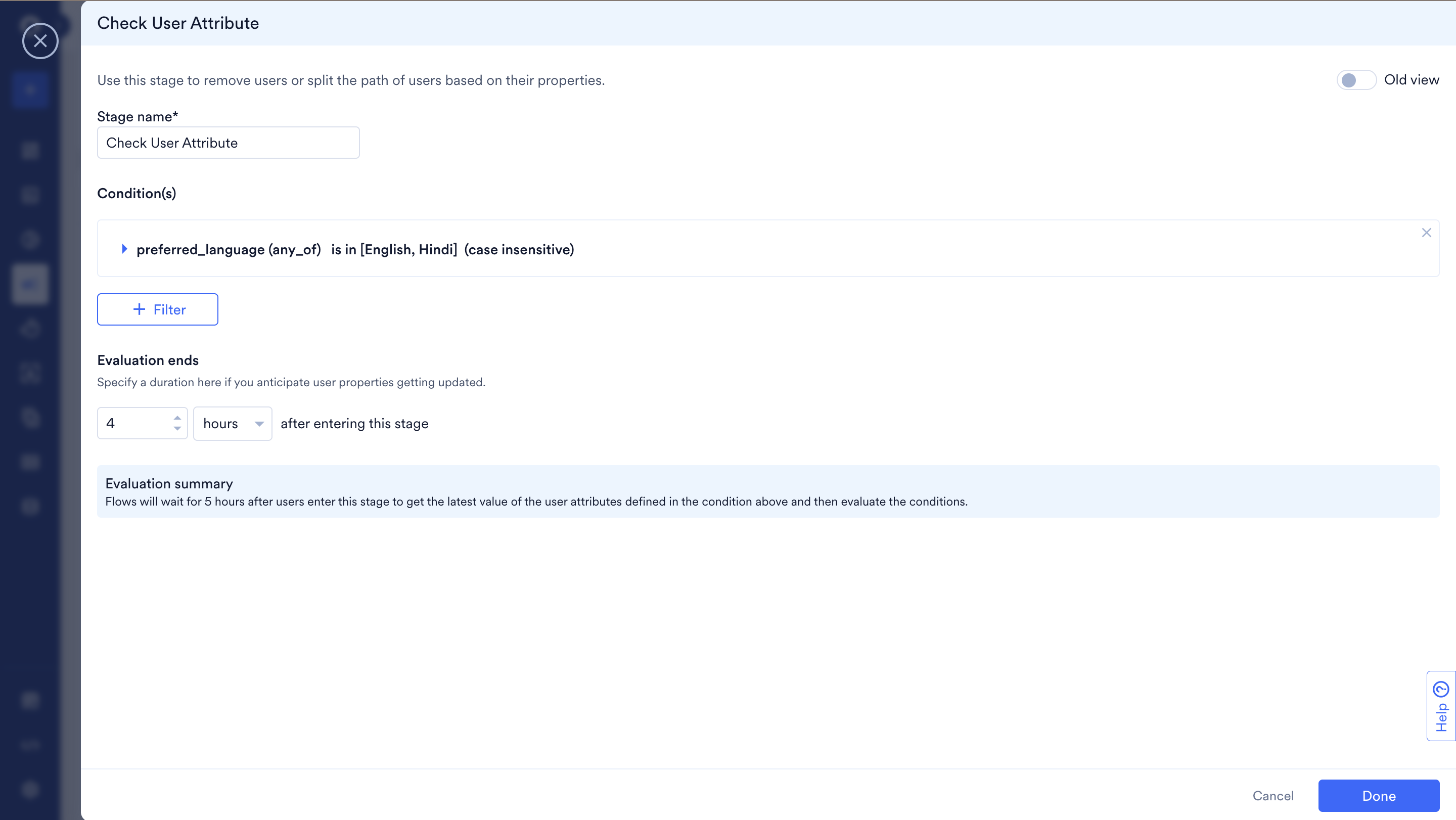Select the duration value field showing 4
The height and width of the screenshot is (820, 1456).
133,423
